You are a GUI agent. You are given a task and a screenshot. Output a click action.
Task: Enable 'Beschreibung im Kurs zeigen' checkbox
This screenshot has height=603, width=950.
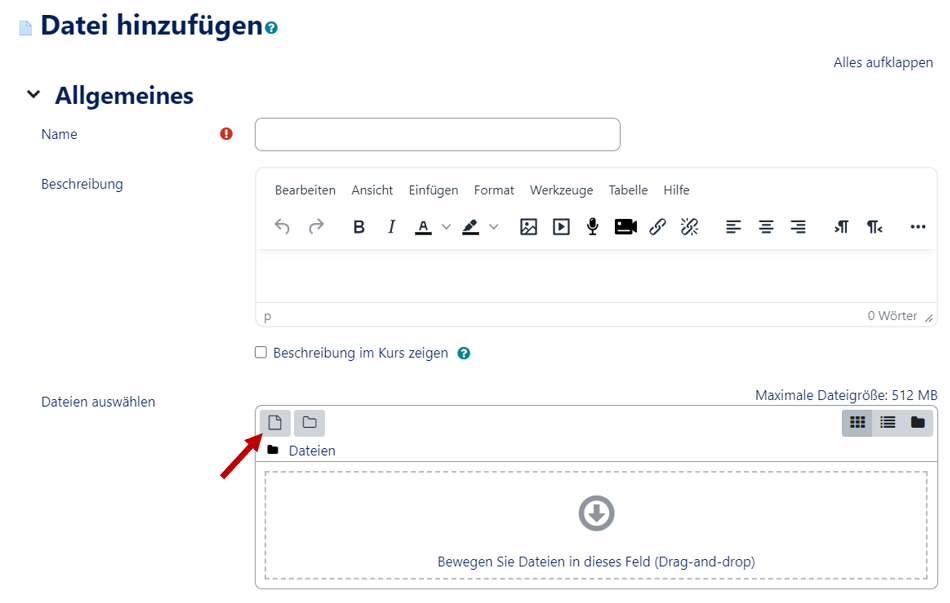(x=261, y=353)
